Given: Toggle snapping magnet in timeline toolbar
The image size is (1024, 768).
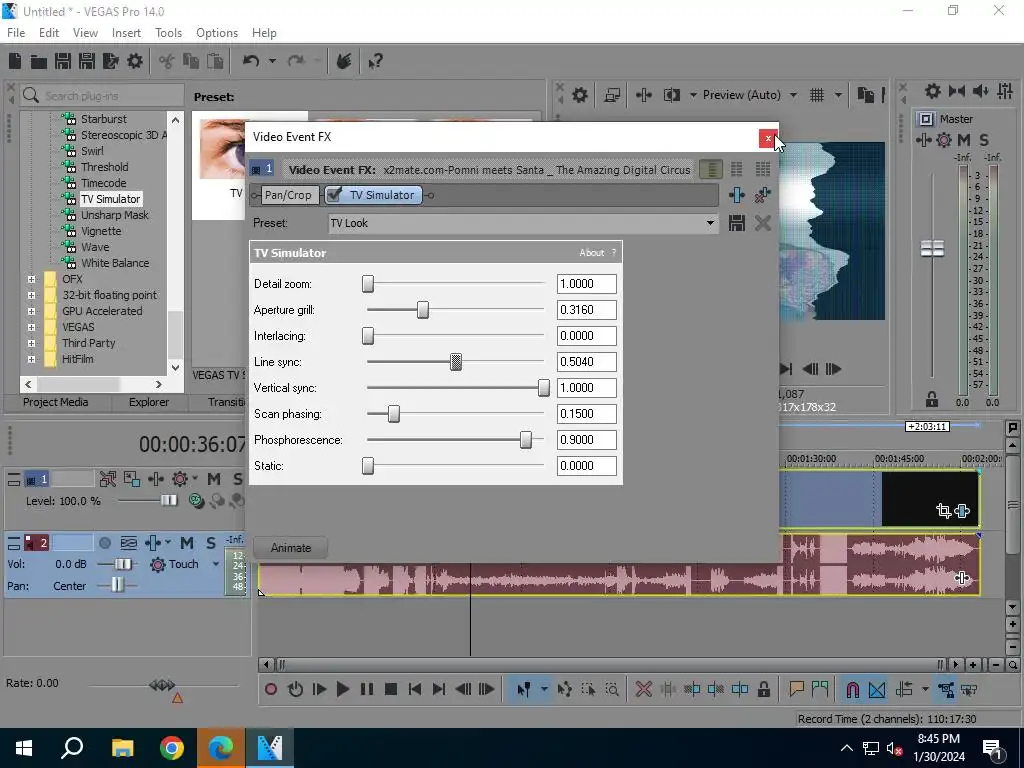Looking at the screenshot, I should [852, 689].
